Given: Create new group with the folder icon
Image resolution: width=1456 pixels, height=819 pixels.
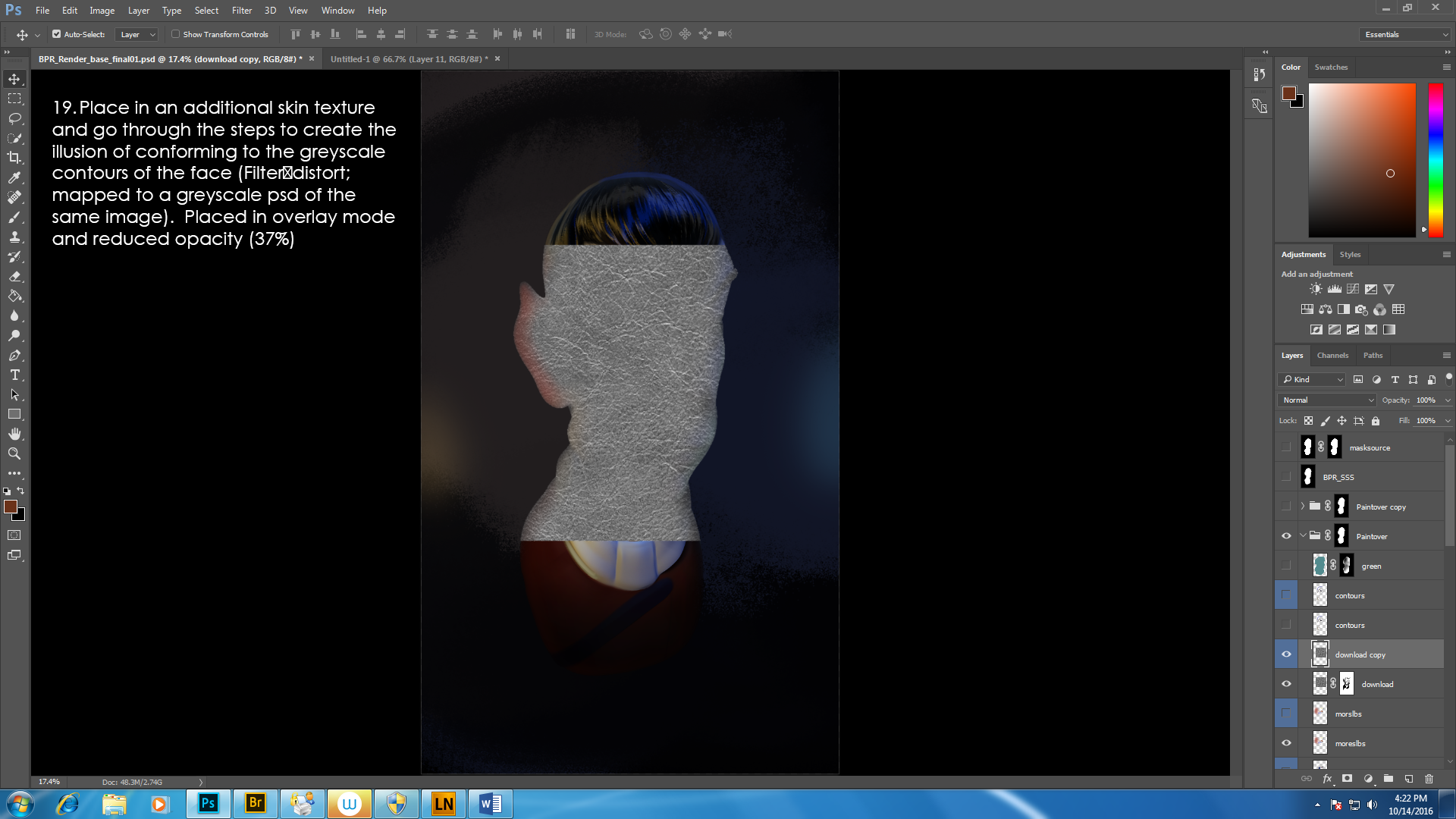Looking at the screenshot, I should 1388,779.
